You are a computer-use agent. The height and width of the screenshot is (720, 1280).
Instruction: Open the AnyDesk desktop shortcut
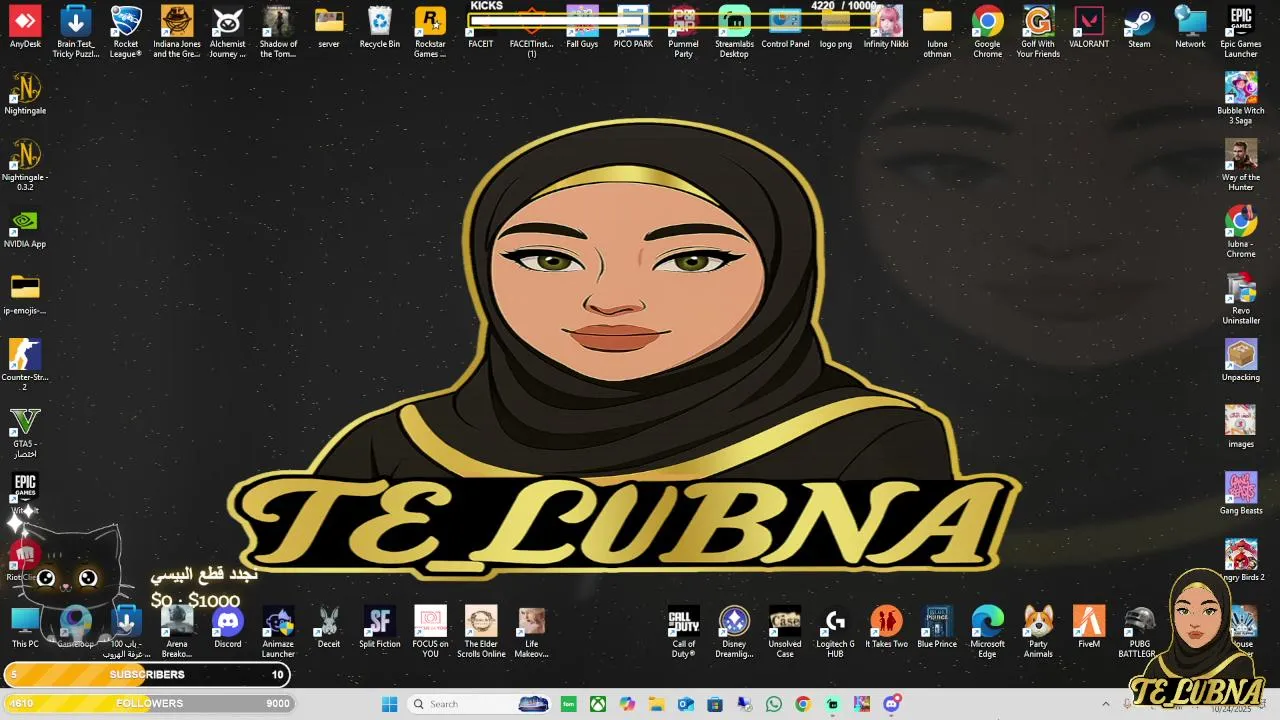click(x=25, y=28)
